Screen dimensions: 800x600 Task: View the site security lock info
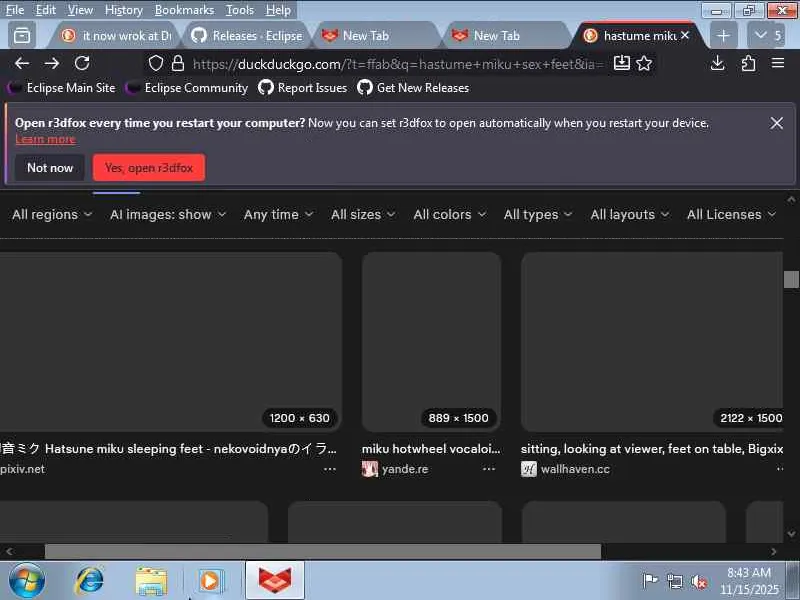[x=178, y=63]
